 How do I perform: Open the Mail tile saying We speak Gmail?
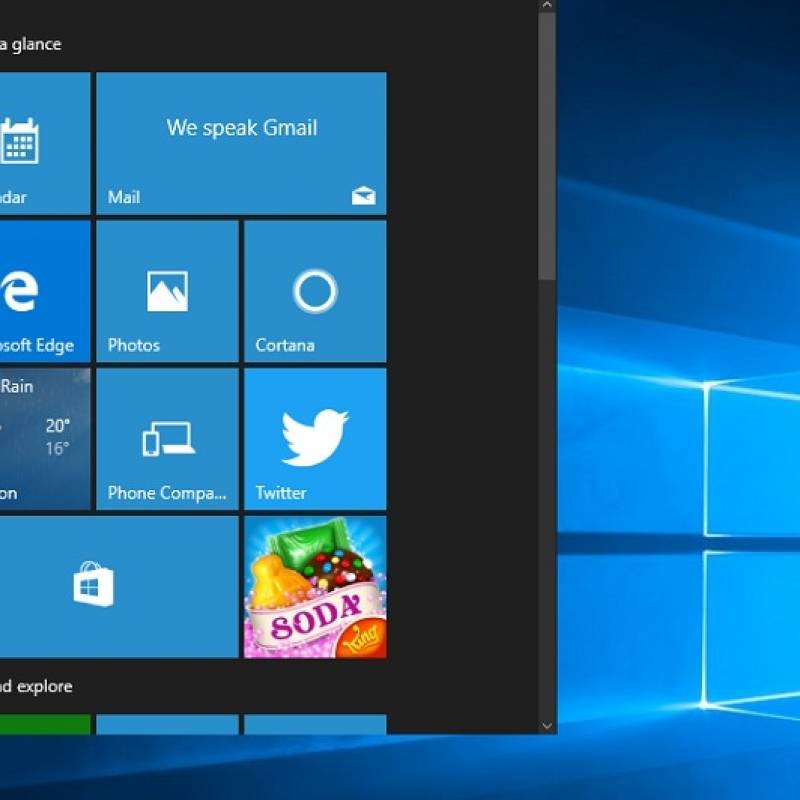pyautogui.click(x=241, y=143)
